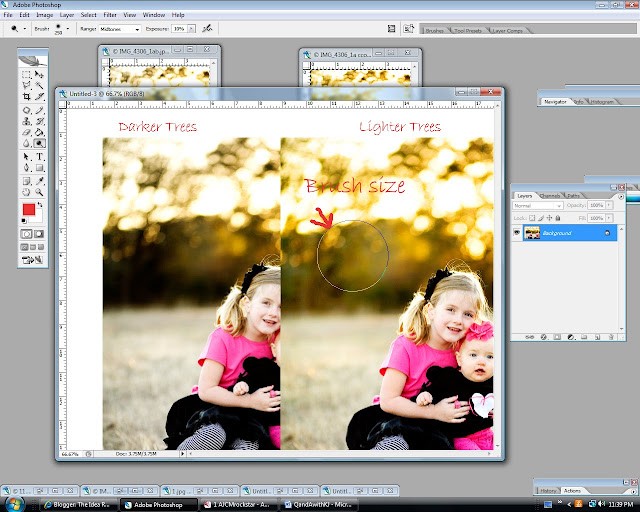Select the Clone Stamp tool
Image resolution: width=640 pixels, height=512 pixels.
(27, 121)
